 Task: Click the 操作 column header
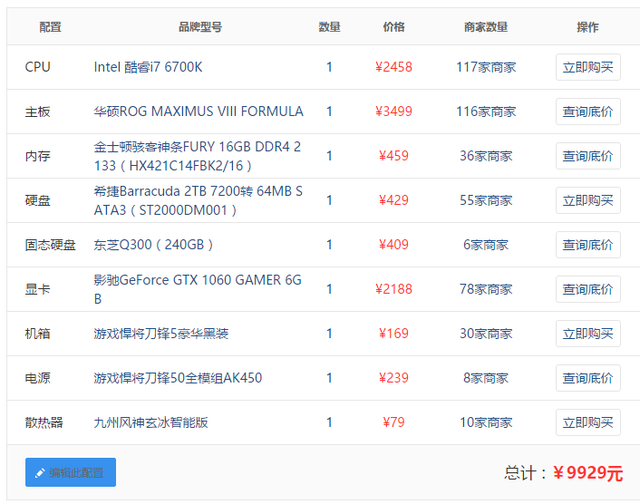click(588, 27)
